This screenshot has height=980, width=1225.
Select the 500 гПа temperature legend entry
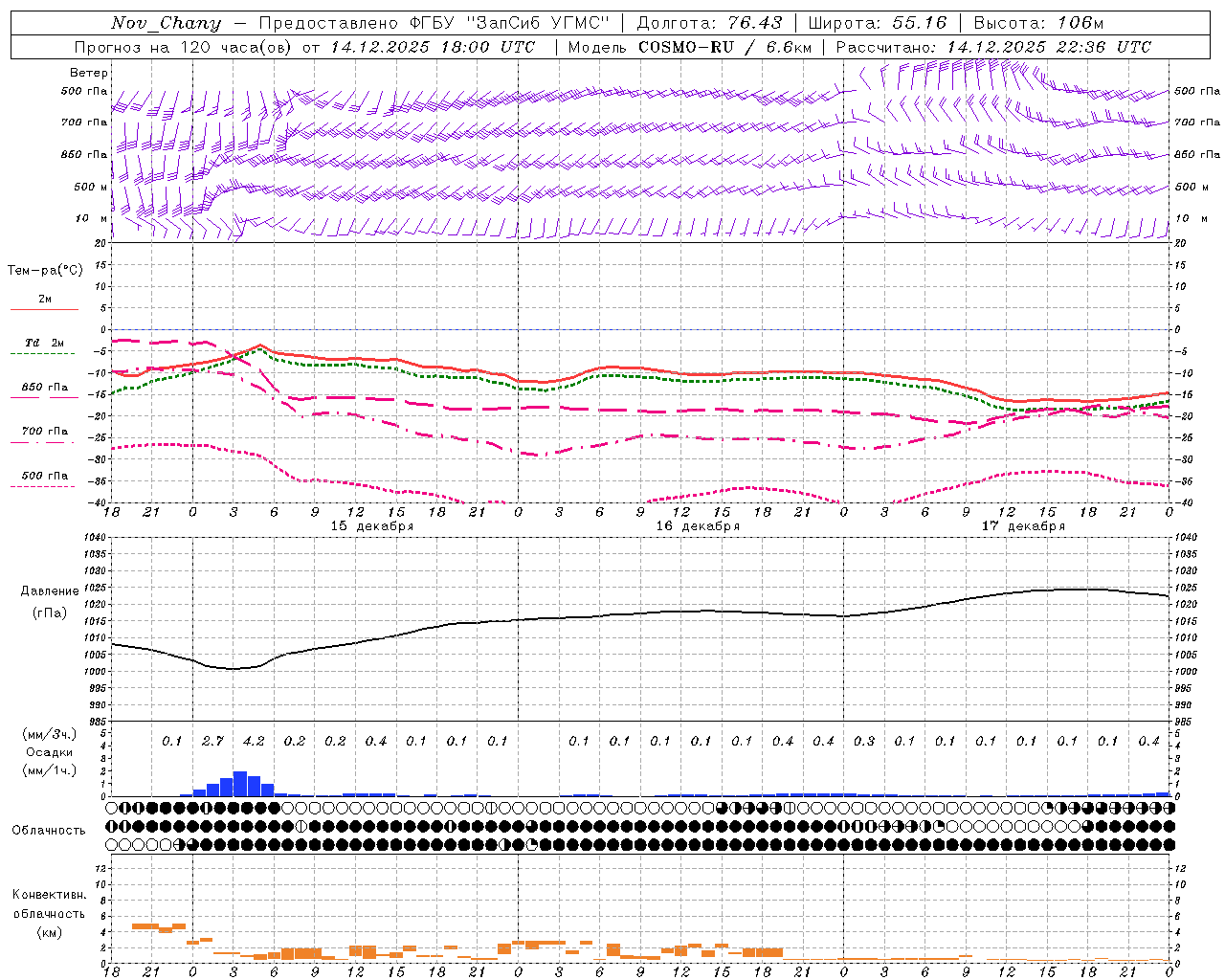pos(45,476)
